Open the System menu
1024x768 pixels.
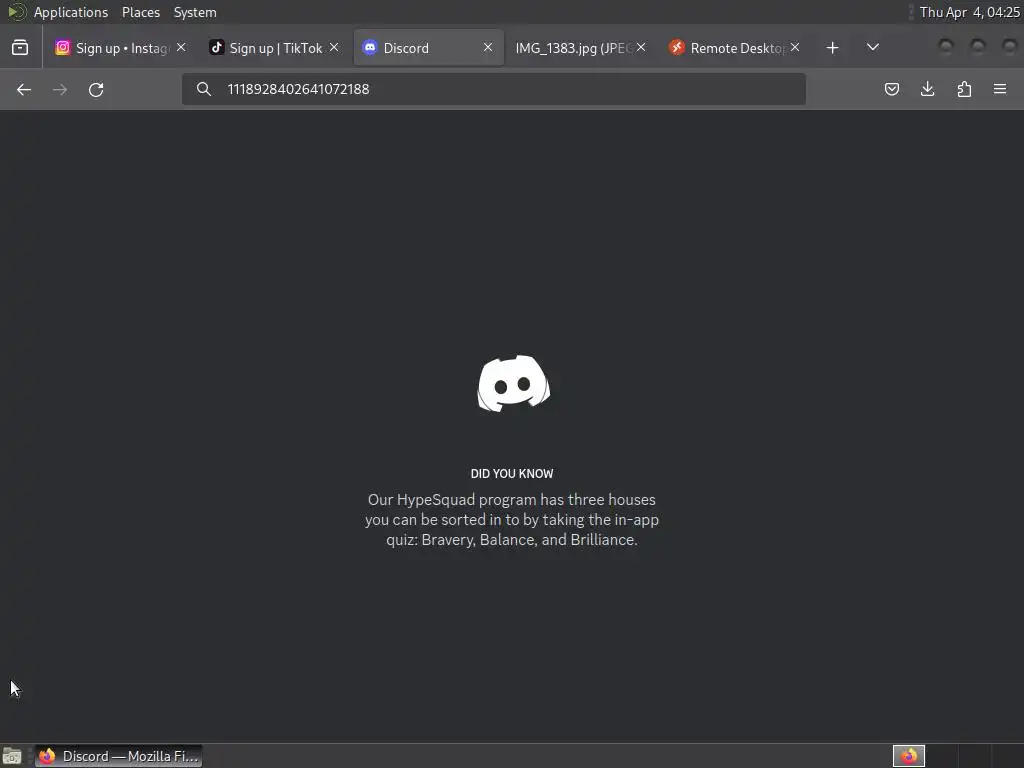[x=195, y=12]
